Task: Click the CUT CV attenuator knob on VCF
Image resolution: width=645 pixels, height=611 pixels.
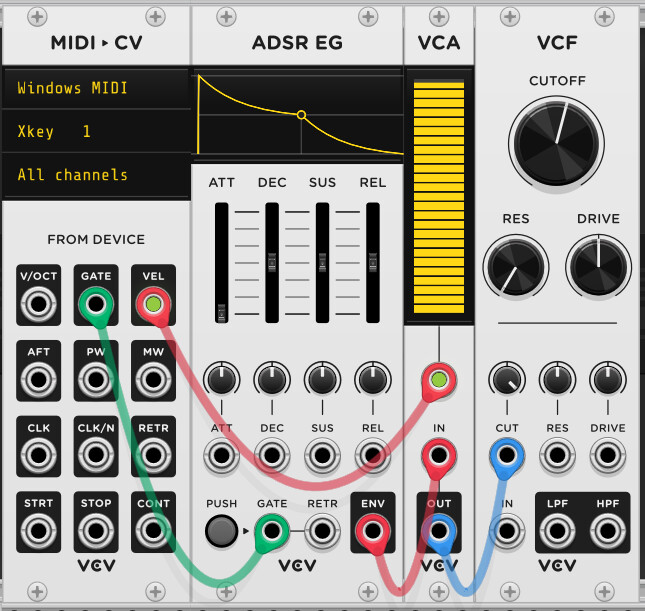Action: (507, 380)
